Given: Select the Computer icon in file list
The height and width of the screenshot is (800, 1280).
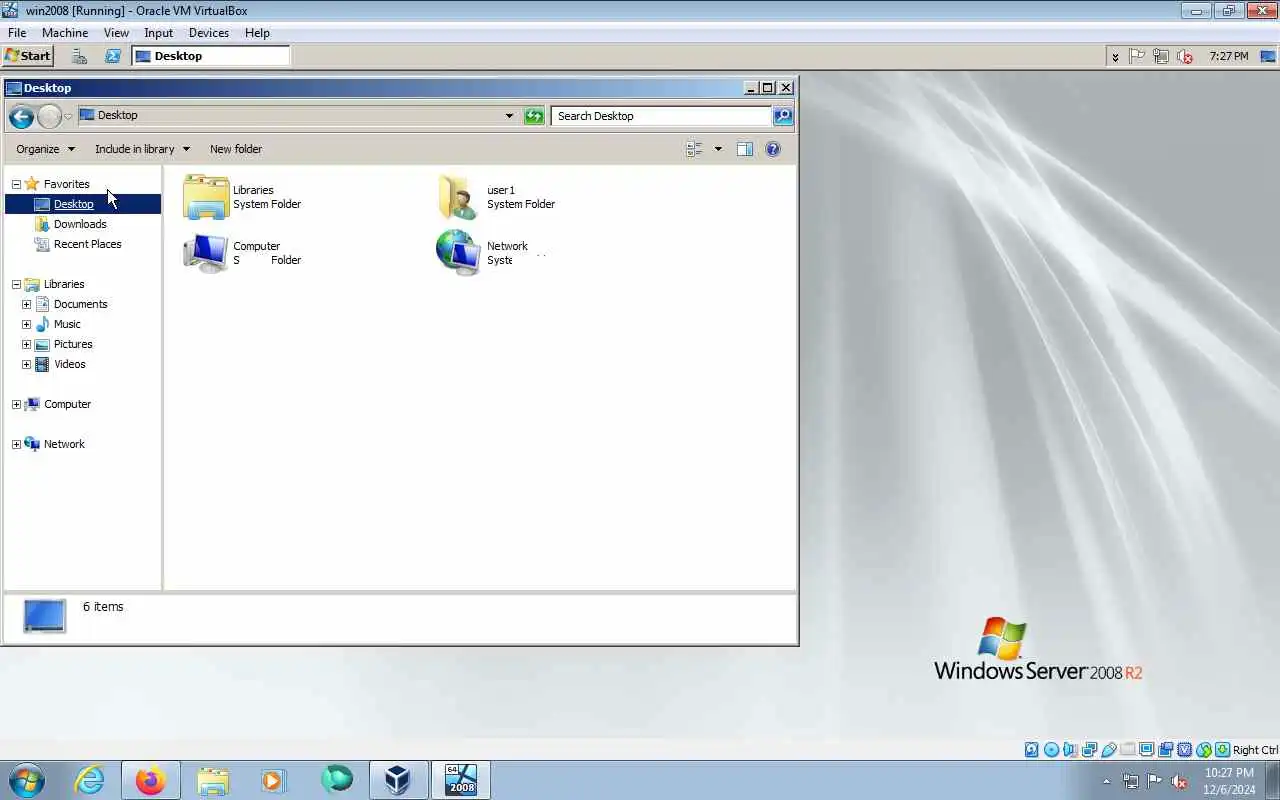Looking at the screenshot, I should coord(206,253).
